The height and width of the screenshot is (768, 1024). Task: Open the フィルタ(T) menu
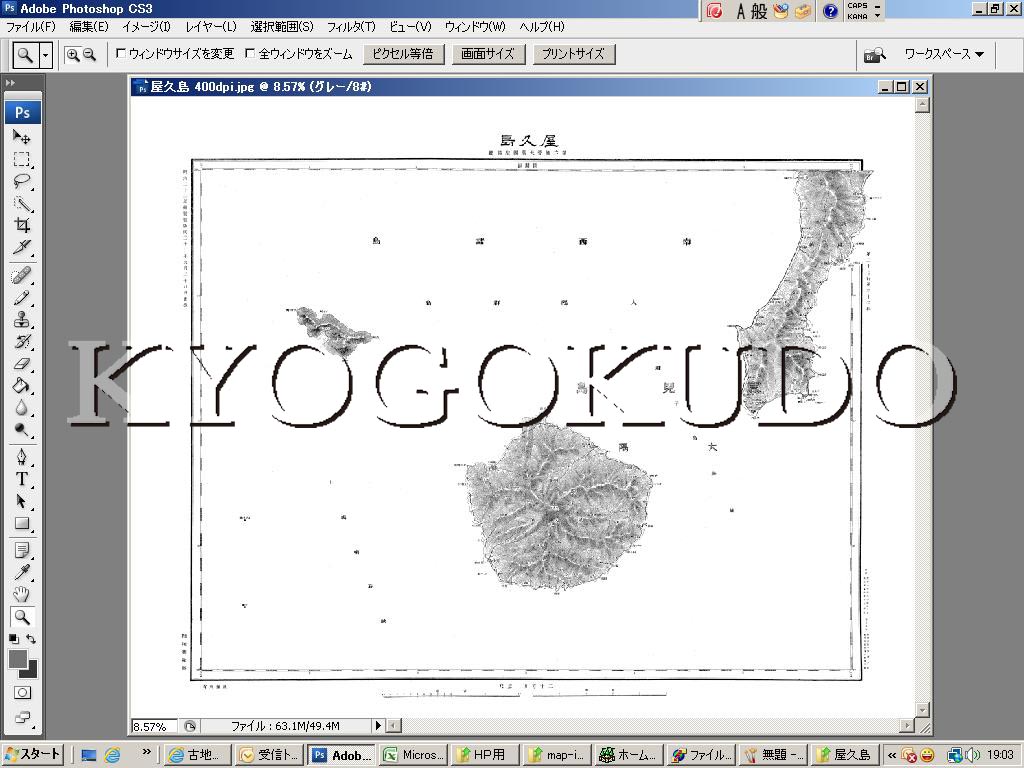click(351, 27)
